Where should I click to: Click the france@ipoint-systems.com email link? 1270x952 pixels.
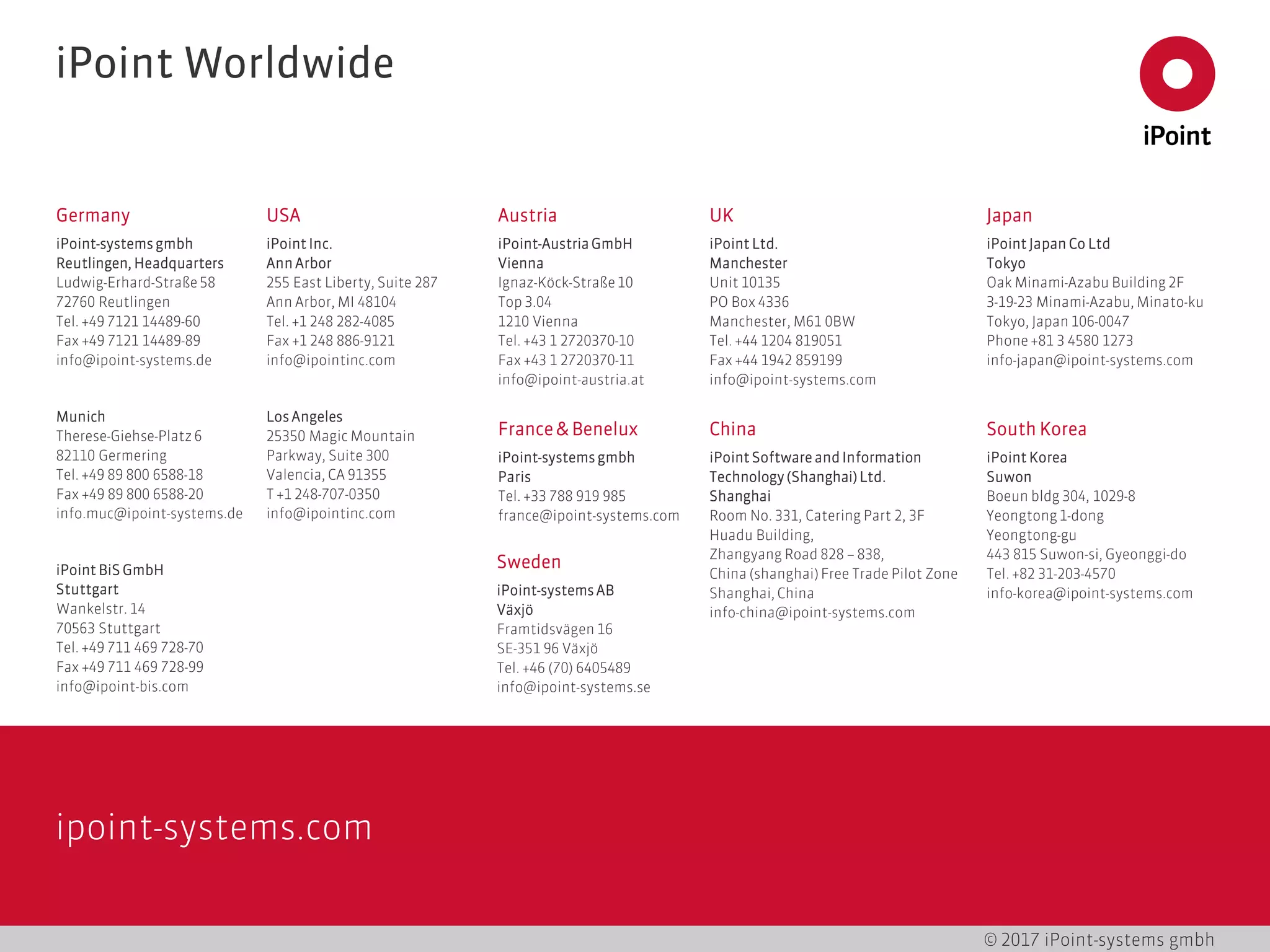pyautogui.click(x=588, y=515)
